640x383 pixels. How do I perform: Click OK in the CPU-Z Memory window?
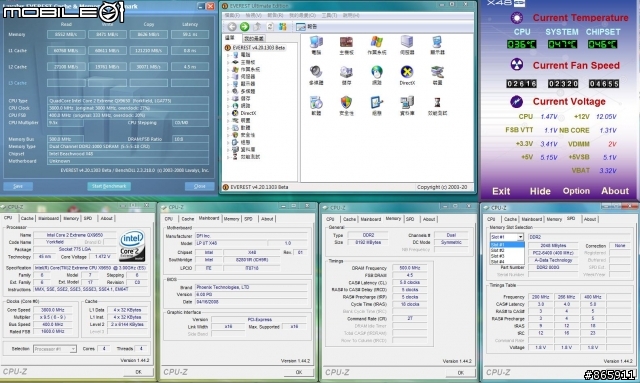pyautogui.click(x=460, y=373)
